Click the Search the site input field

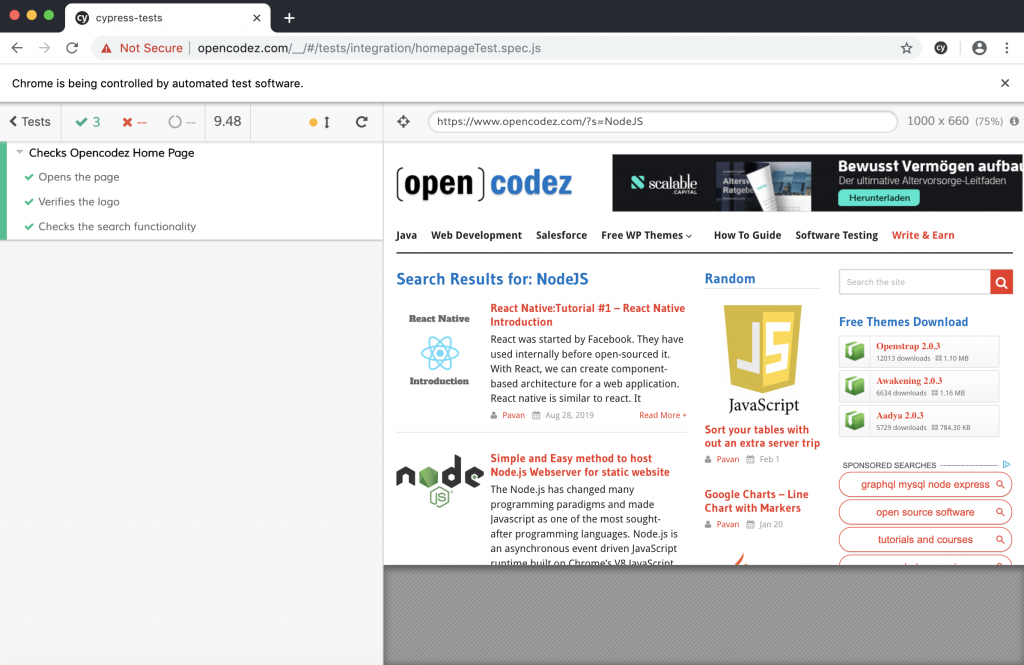[914, 282]
